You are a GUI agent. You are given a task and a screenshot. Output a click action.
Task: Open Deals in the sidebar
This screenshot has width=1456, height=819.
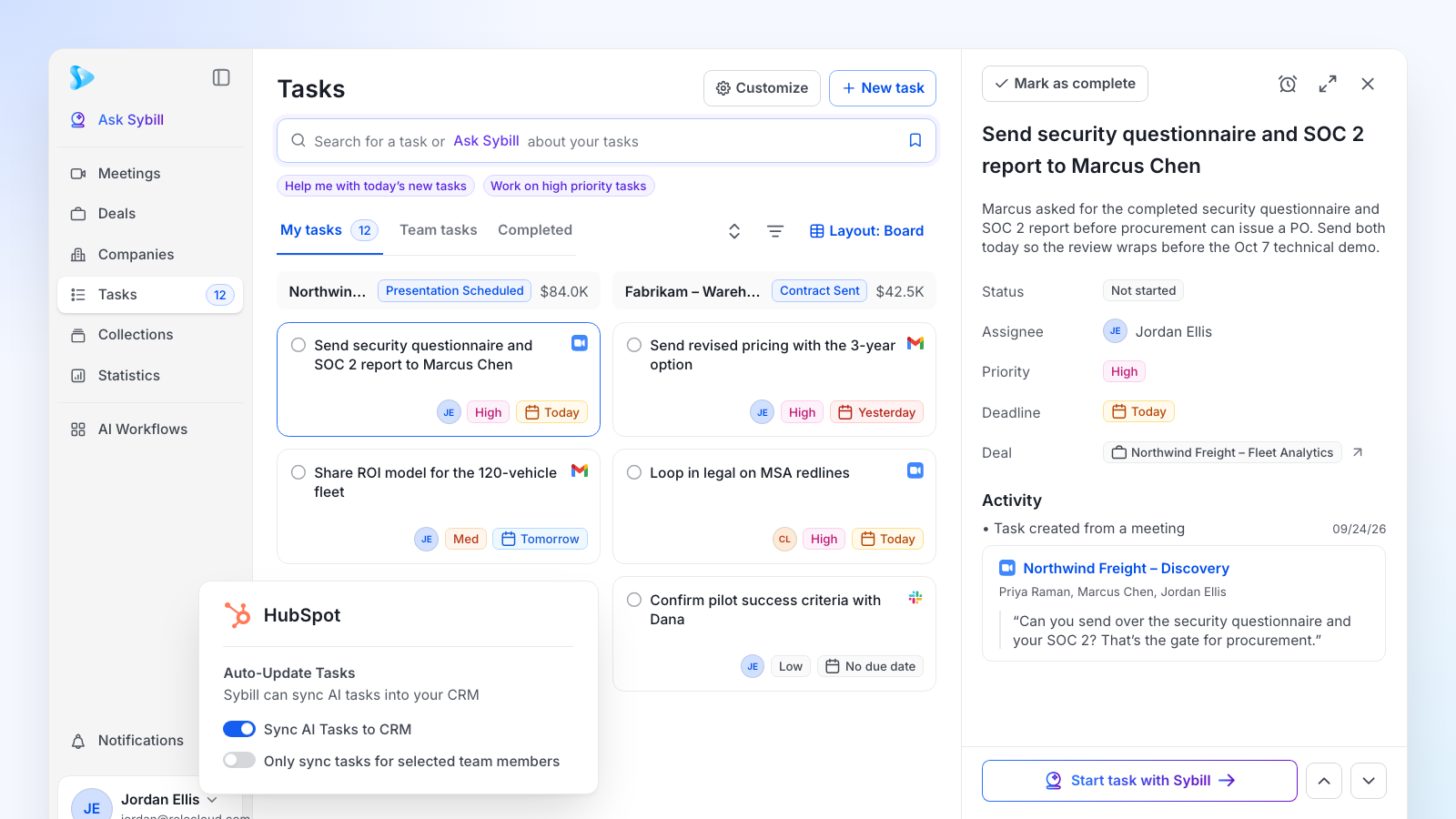(x=150, y=213)
